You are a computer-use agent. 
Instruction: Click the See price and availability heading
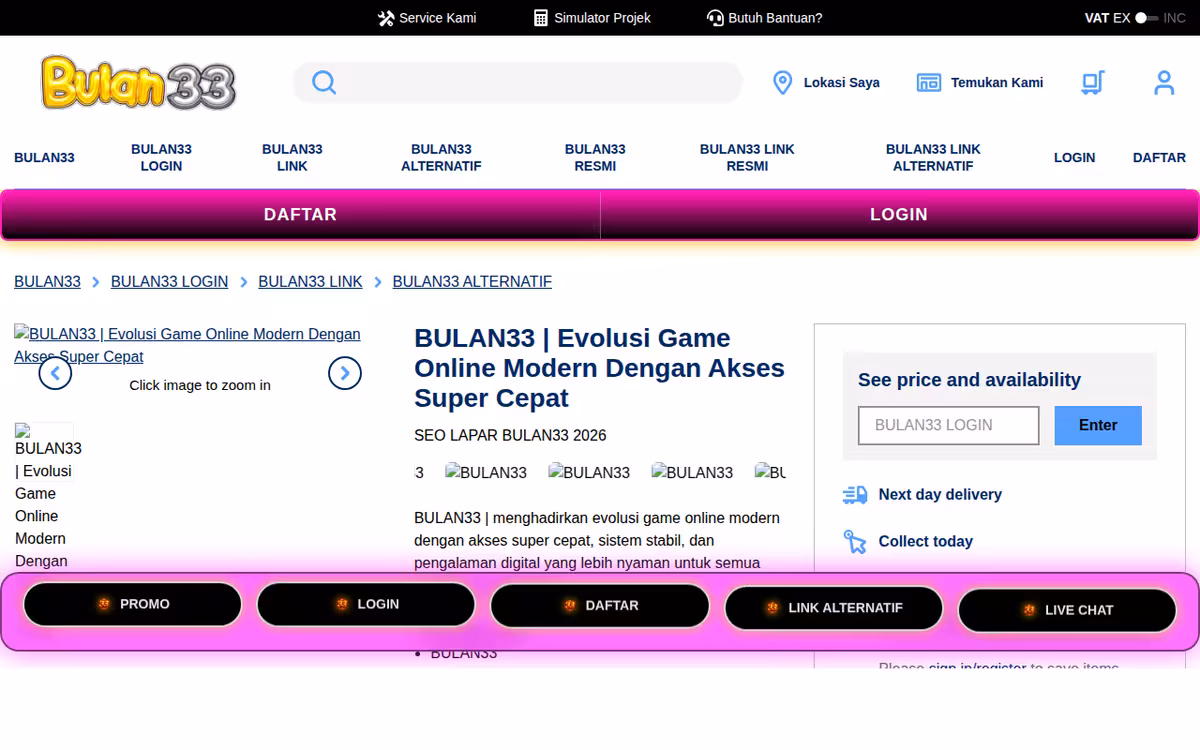969,380
